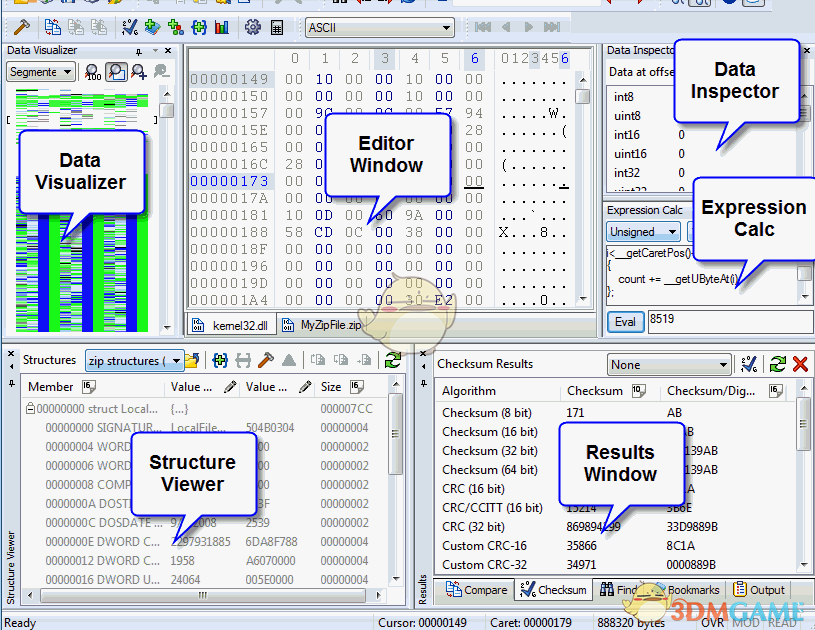Open the settings gear icon
The image size is (815, 630).
coord(253,27)
